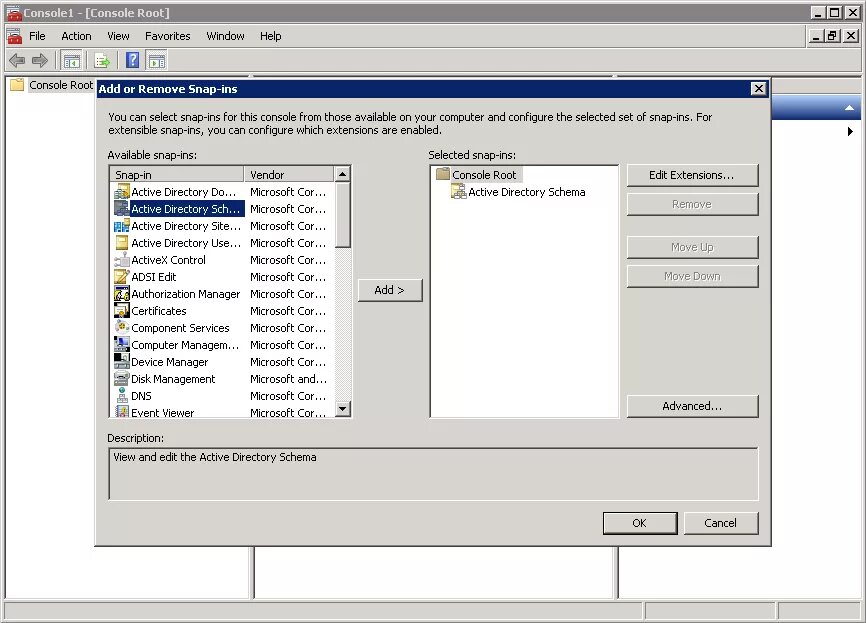The height and width of the screenshot is (623, 866).
Task: Select the Authorization Manager row text
Action: (x=186, y=294)
